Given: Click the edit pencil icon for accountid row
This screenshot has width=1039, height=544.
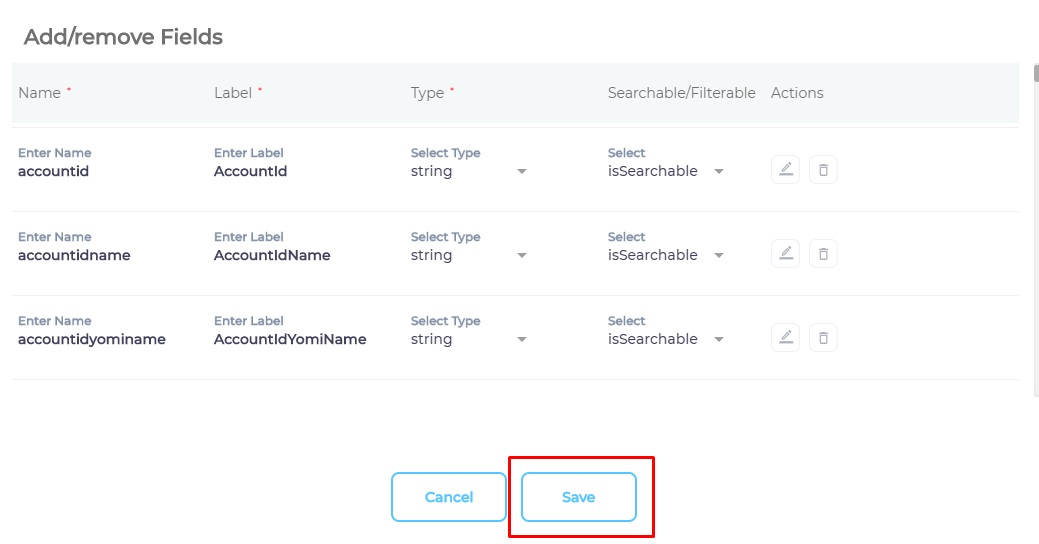Looking at the screenshot, I should pos(786,170).
